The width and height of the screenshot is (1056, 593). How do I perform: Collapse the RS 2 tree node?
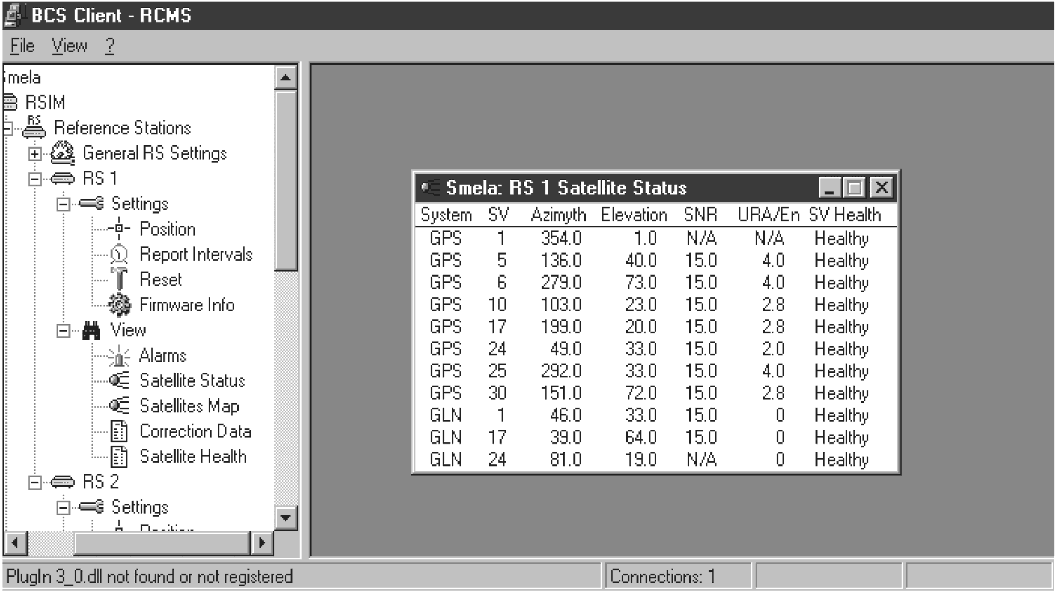click(34, 482)
